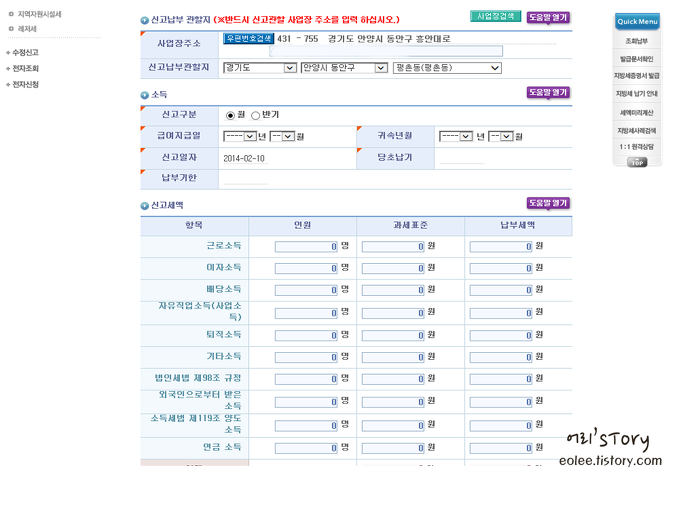Click 지방세증명서 발급 in Quick Menu
Viewport: 683px width, 512px height.
click(x=637, y=76)
